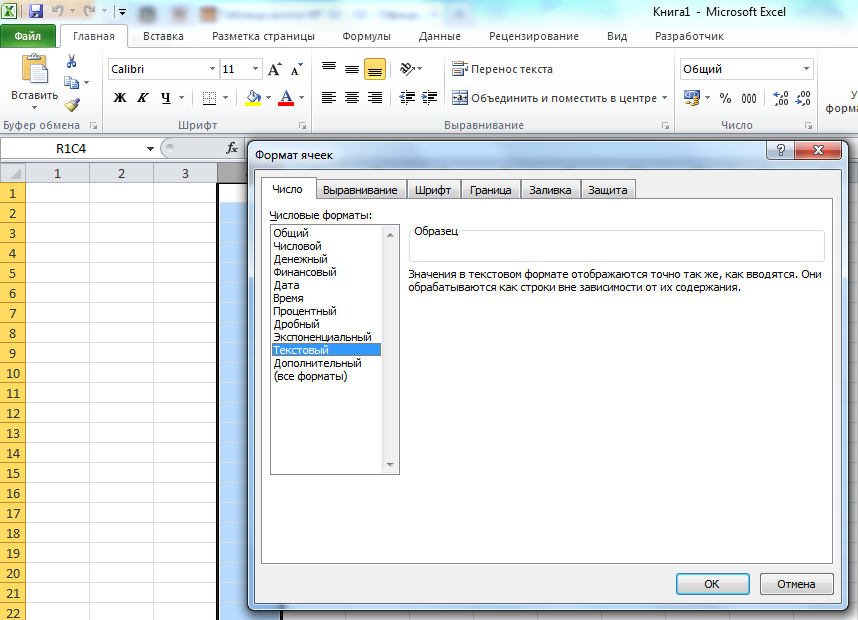Toggle Italic (К) formatting
This screenshot has height=620, width=858.
tap(143, 98)
